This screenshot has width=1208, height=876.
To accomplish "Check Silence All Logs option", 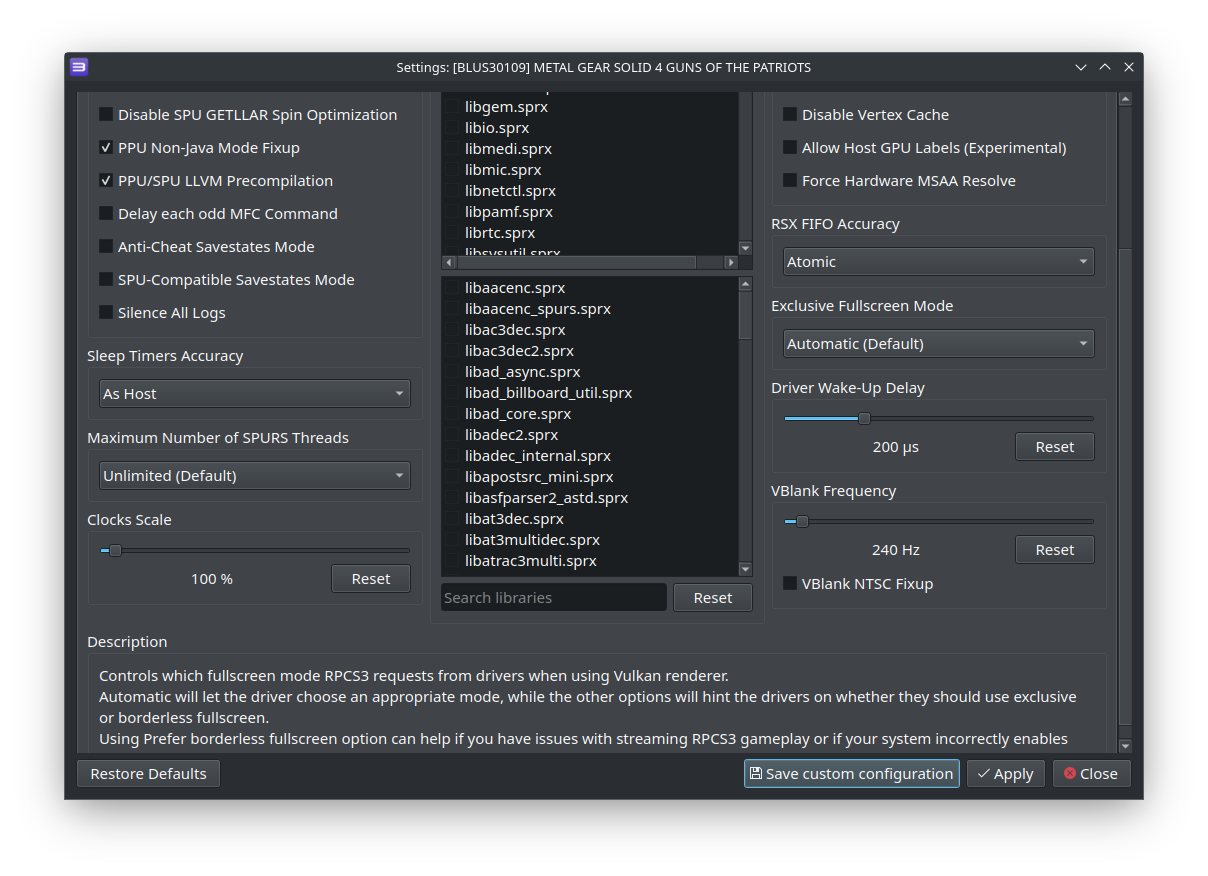I will [106, 313].
